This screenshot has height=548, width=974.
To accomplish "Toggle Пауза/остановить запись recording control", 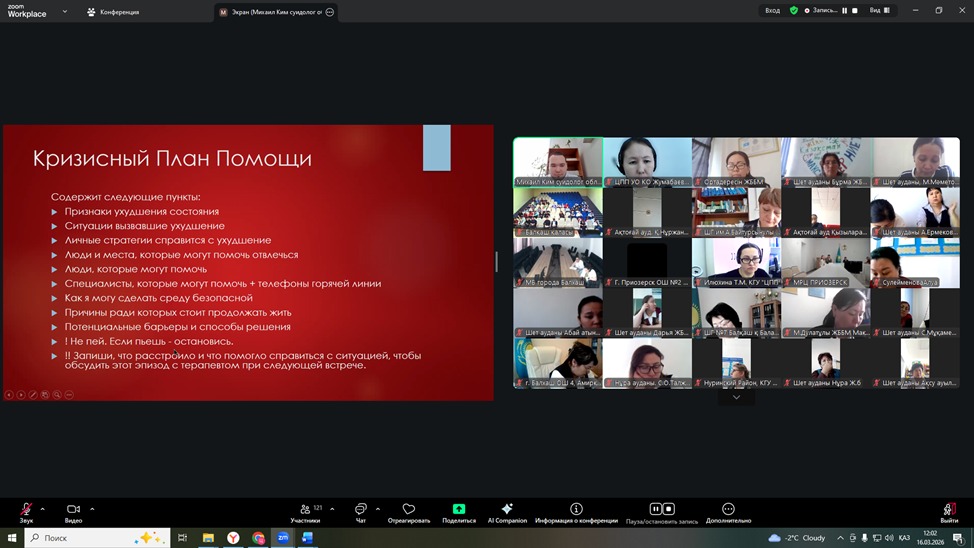I will [x=661, y=510].
